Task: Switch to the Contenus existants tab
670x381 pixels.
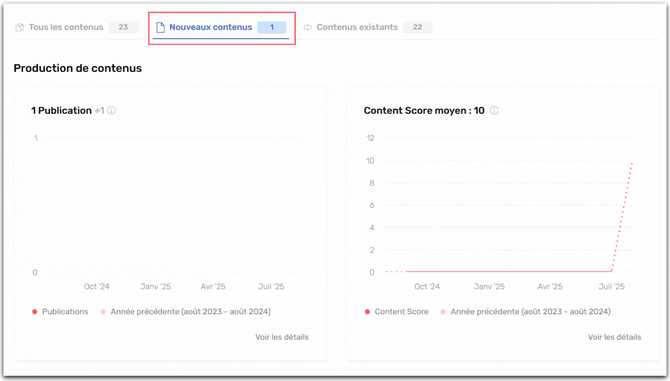Action: (367, 27)
